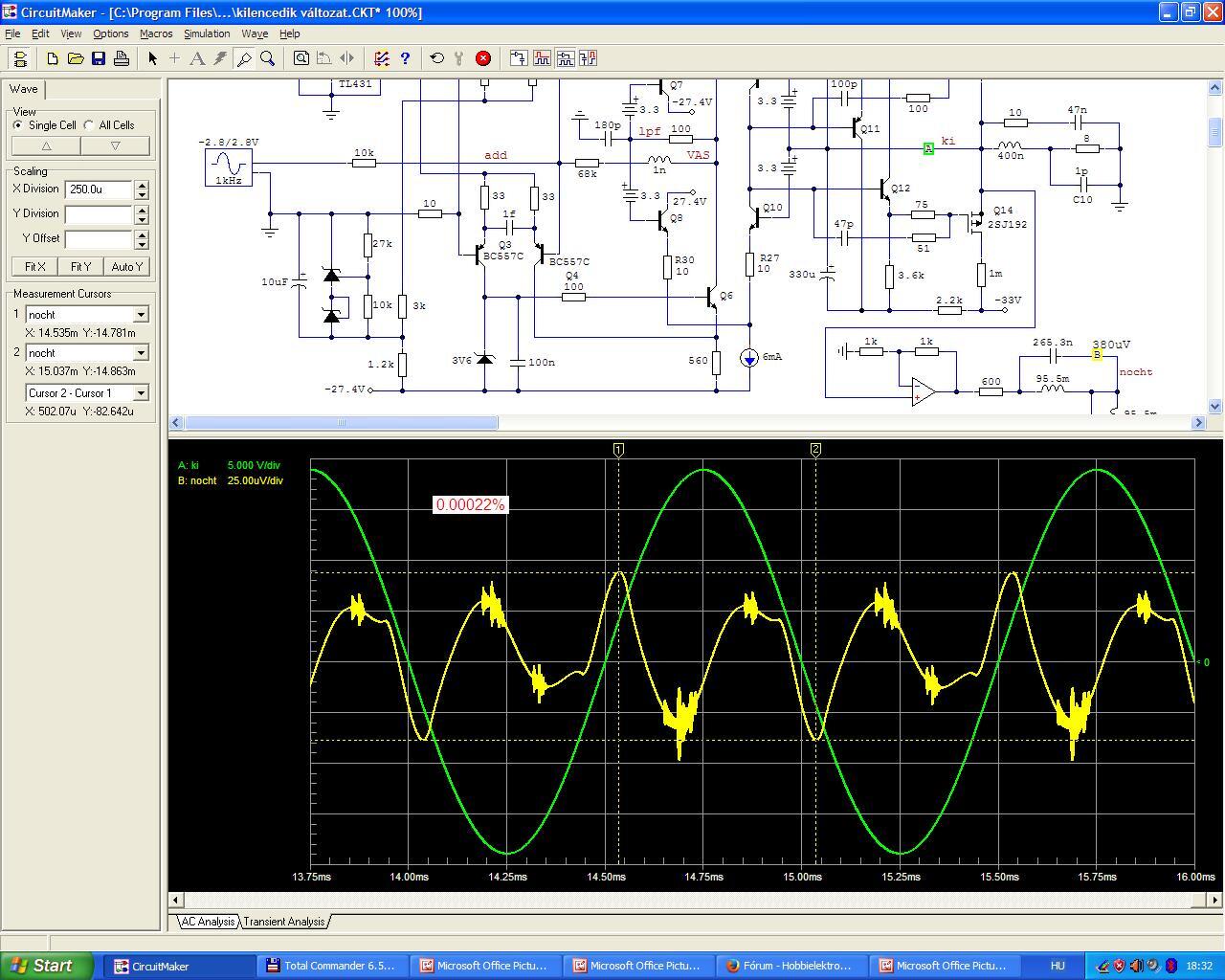Open the Edit menu
1225x980 pixels.
[40, 33]
